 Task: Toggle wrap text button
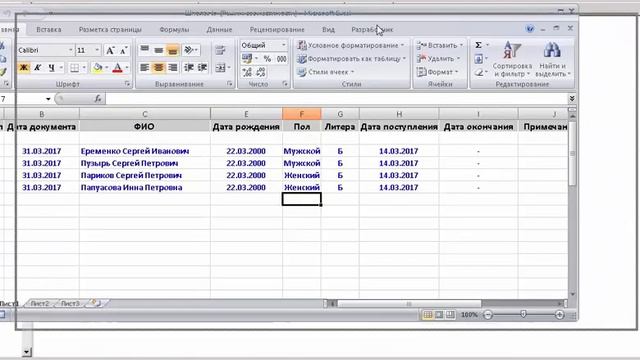point(220,50)
